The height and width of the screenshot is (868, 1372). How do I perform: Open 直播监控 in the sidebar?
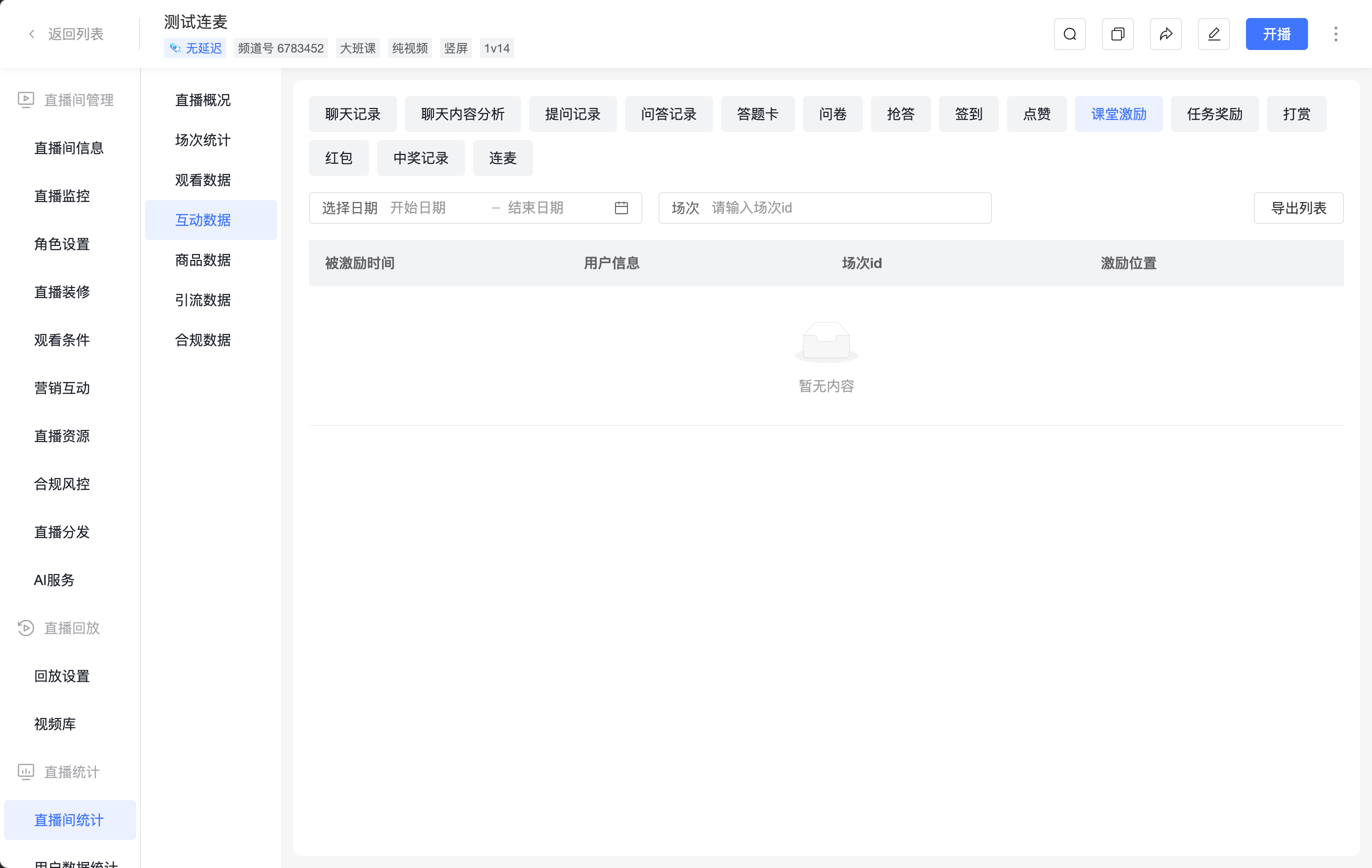[x=69, y=196]
